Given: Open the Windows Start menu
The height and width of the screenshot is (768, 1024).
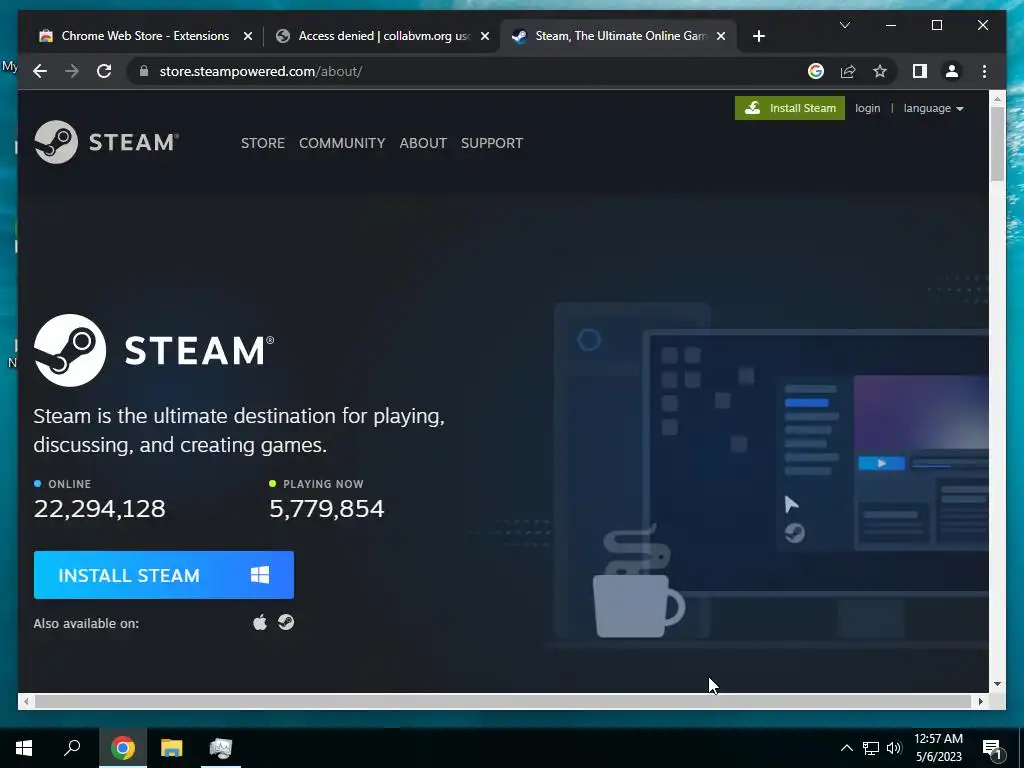Looking at the screenshot, I should 24,748.
